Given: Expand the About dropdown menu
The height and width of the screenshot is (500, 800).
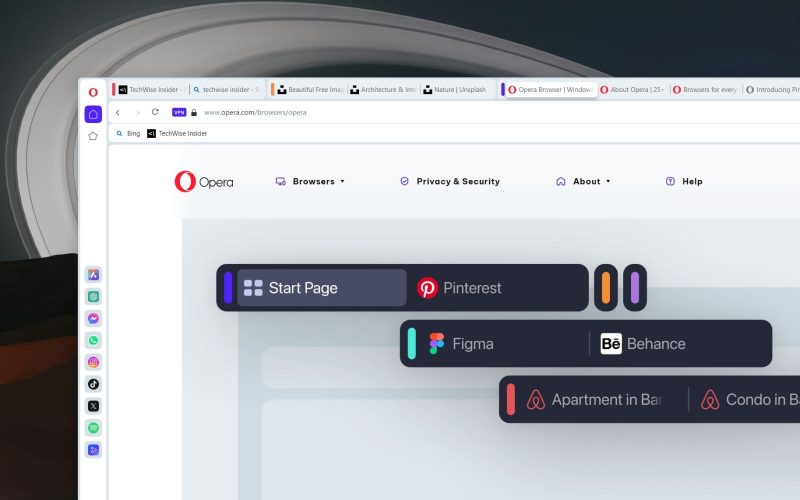Looking at the screenshot, I should tap(583, 182).
